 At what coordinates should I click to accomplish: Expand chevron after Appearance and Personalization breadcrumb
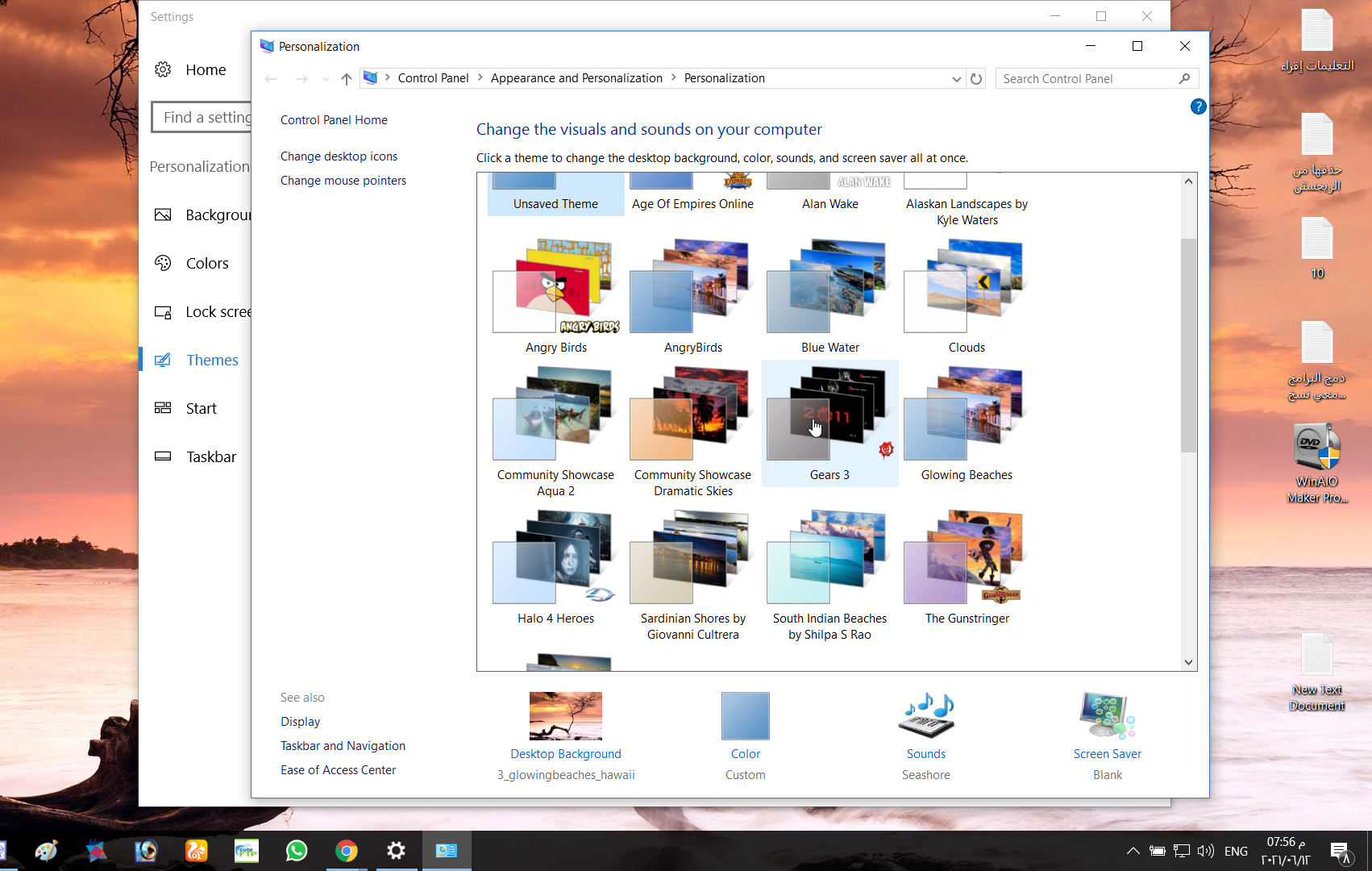pyautogui.click(x=673, y=78)
